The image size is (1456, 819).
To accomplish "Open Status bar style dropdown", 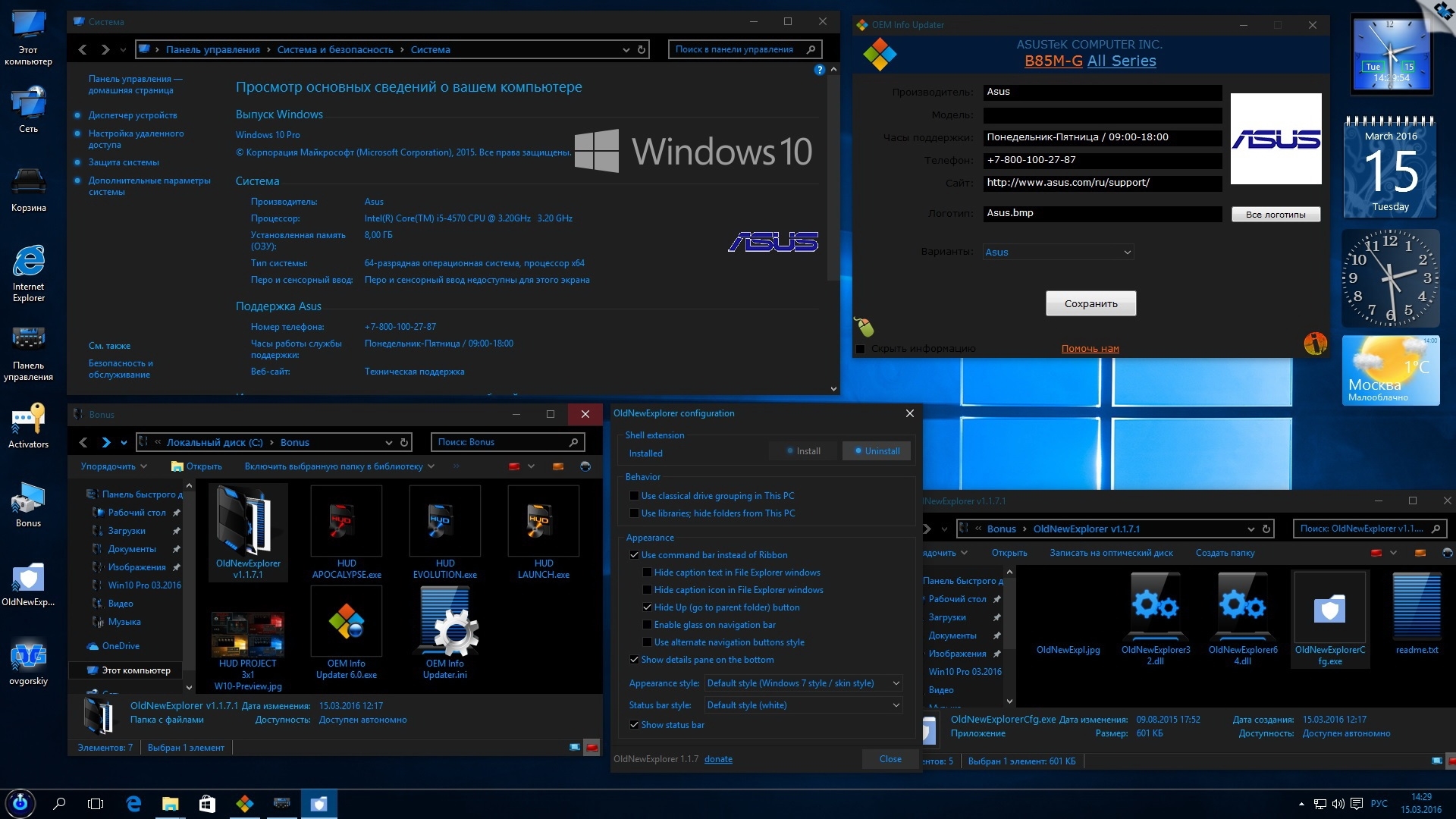I will [x=803, y=705].
